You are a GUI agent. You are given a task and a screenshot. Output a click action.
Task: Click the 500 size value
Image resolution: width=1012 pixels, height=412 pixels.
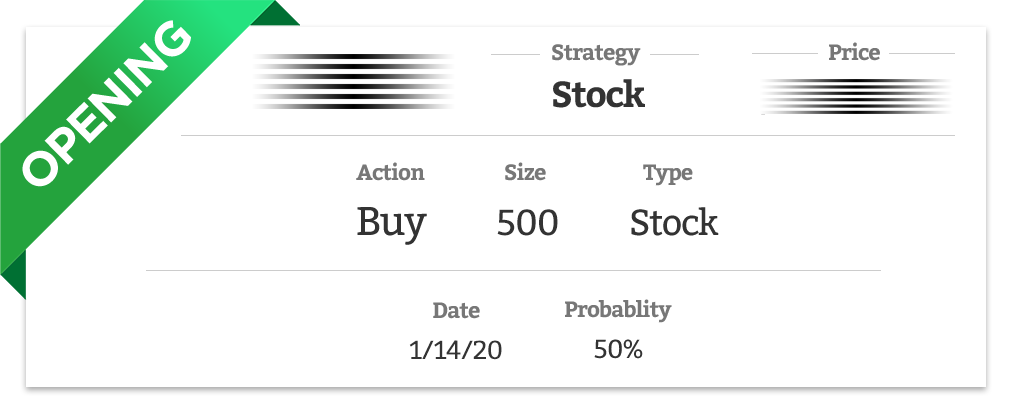click(x=527, y=223)
